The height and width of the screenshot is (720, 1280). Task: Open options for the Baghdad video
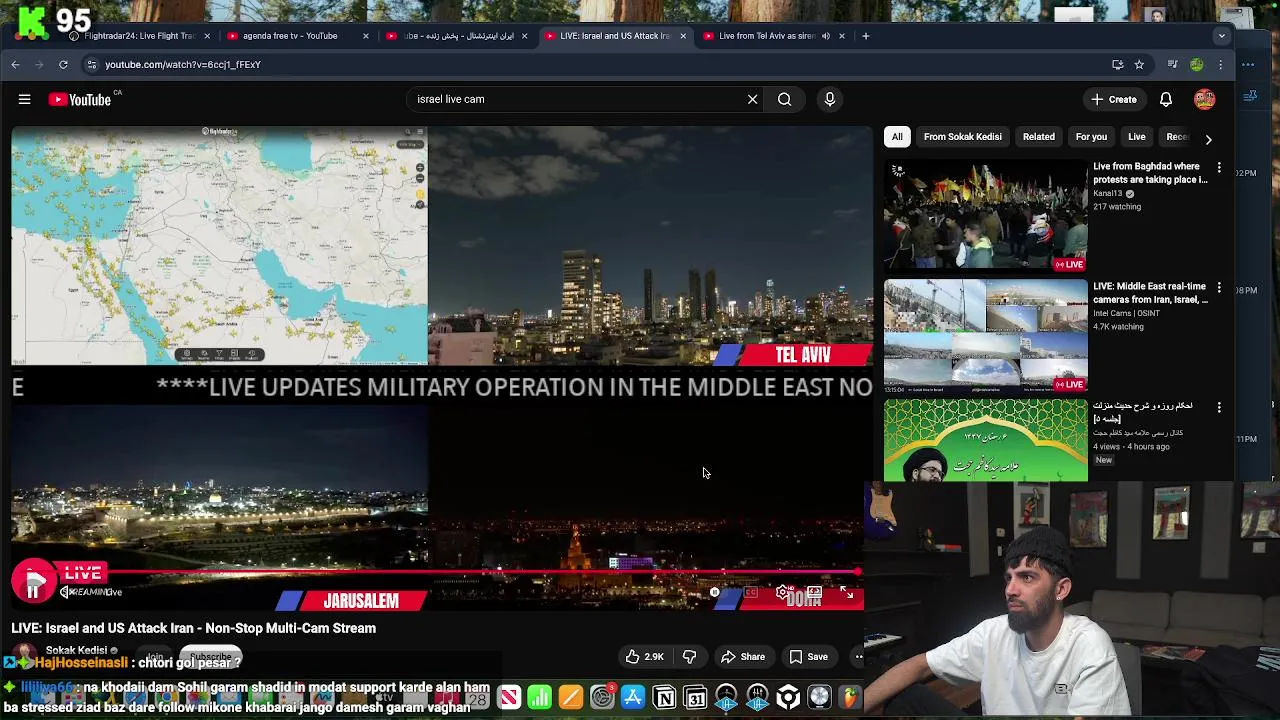[x=1219, y=167]
